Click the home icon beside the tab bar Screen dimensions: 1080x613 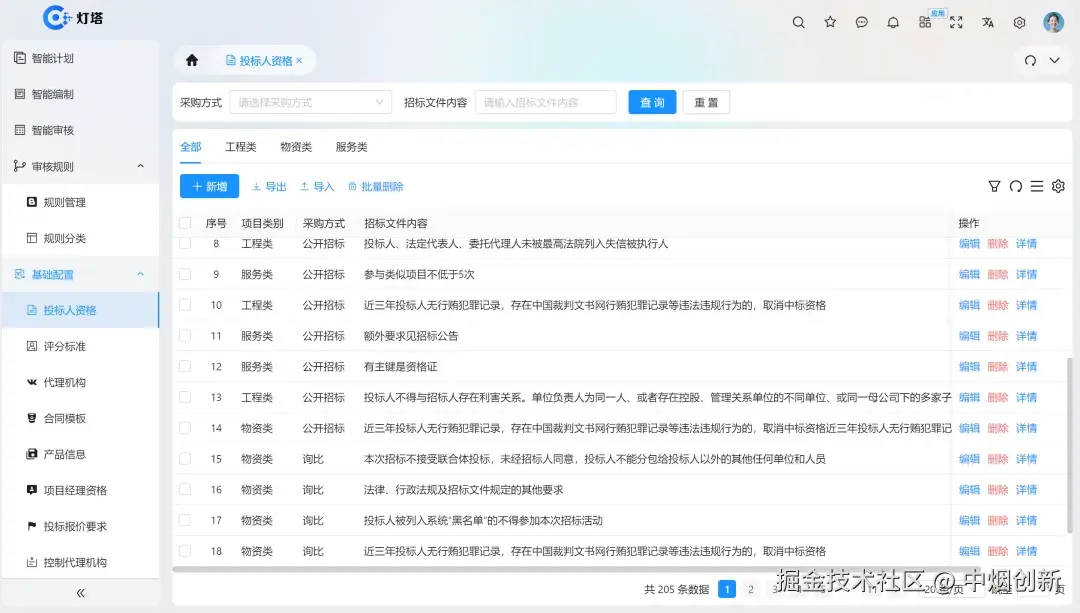(x=190, y=60)
